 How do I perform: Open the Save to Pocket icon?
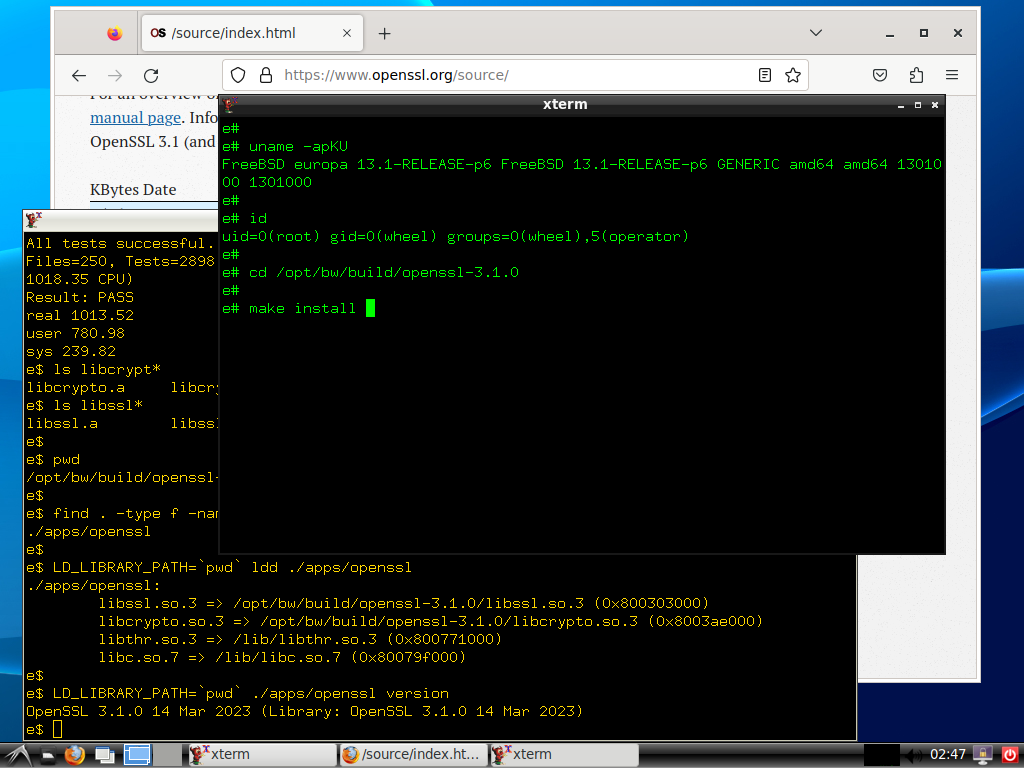(880, 75)
